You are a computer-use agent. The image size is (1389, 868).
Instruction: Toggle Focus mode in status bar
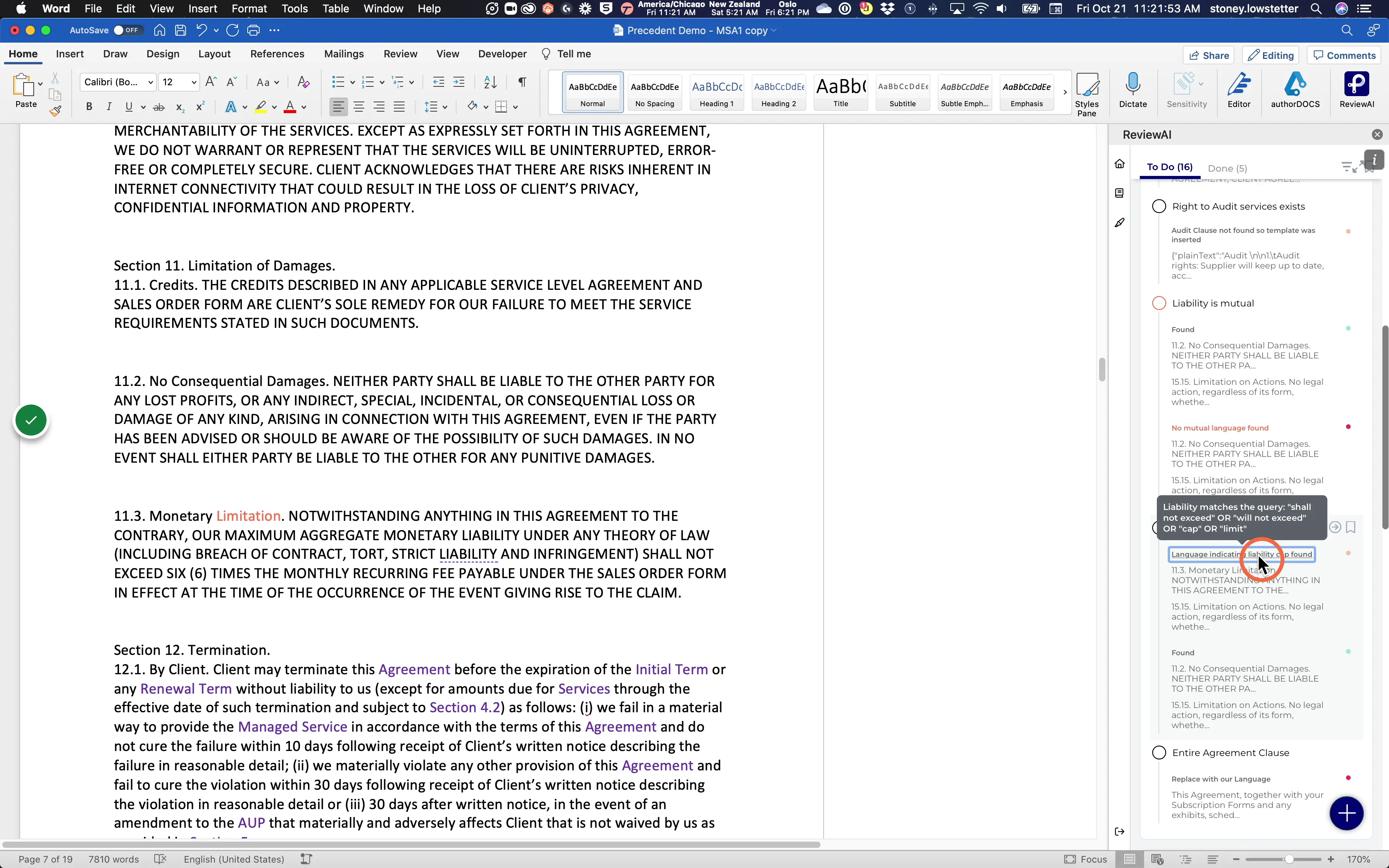(x=1085, y=859)
